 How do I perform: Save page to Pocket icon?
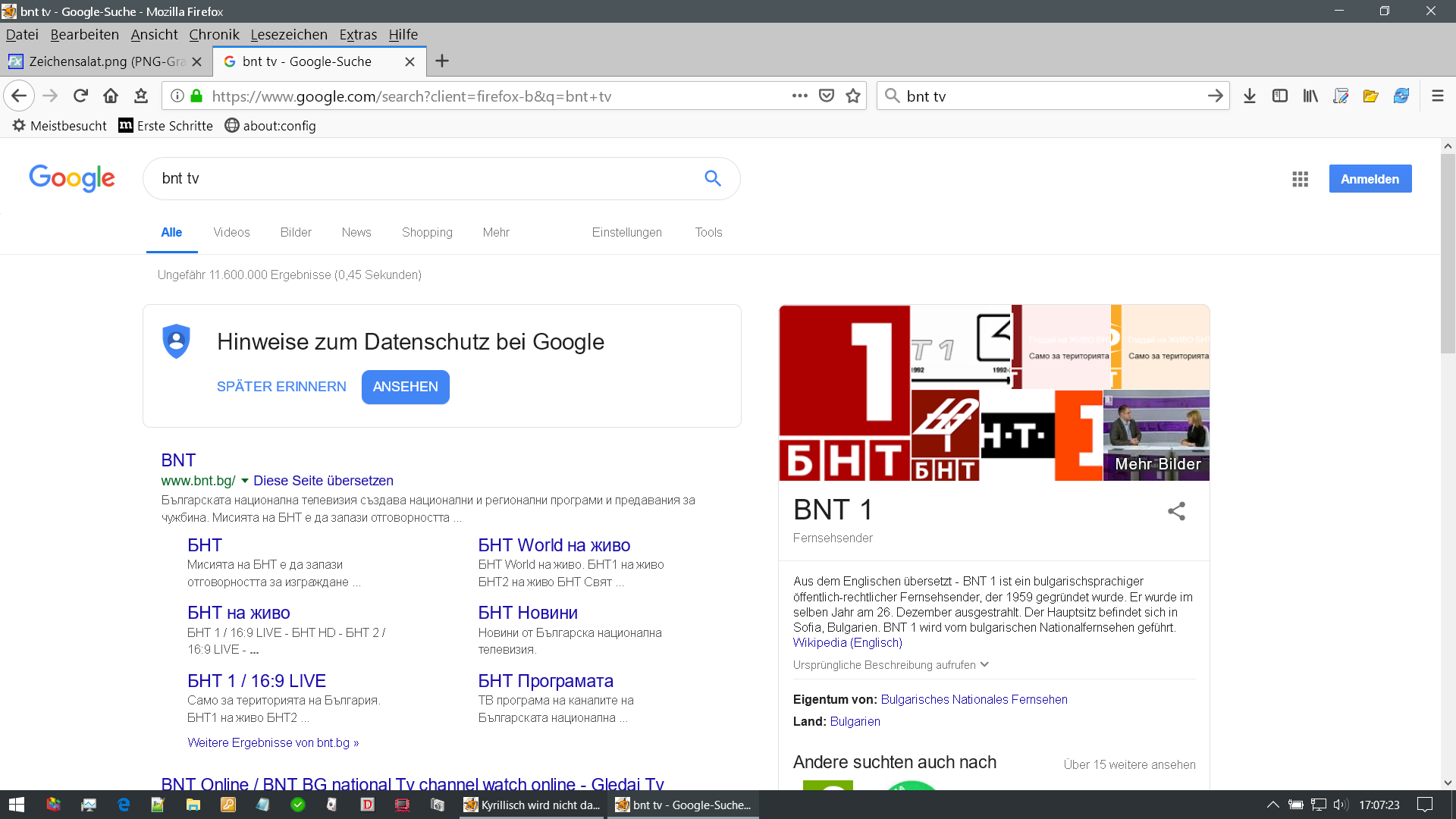(827, 96)
